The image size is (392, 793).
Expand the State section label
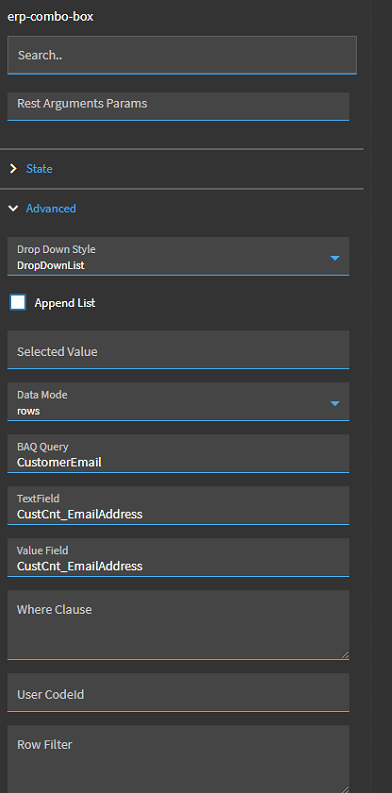click(39, 168)
